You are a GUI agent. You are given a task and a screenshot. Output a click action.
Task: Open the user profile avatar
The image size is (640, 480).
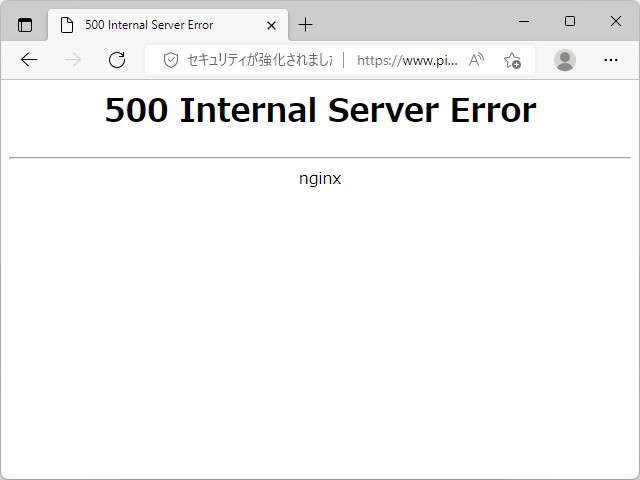tap(565, 60)
